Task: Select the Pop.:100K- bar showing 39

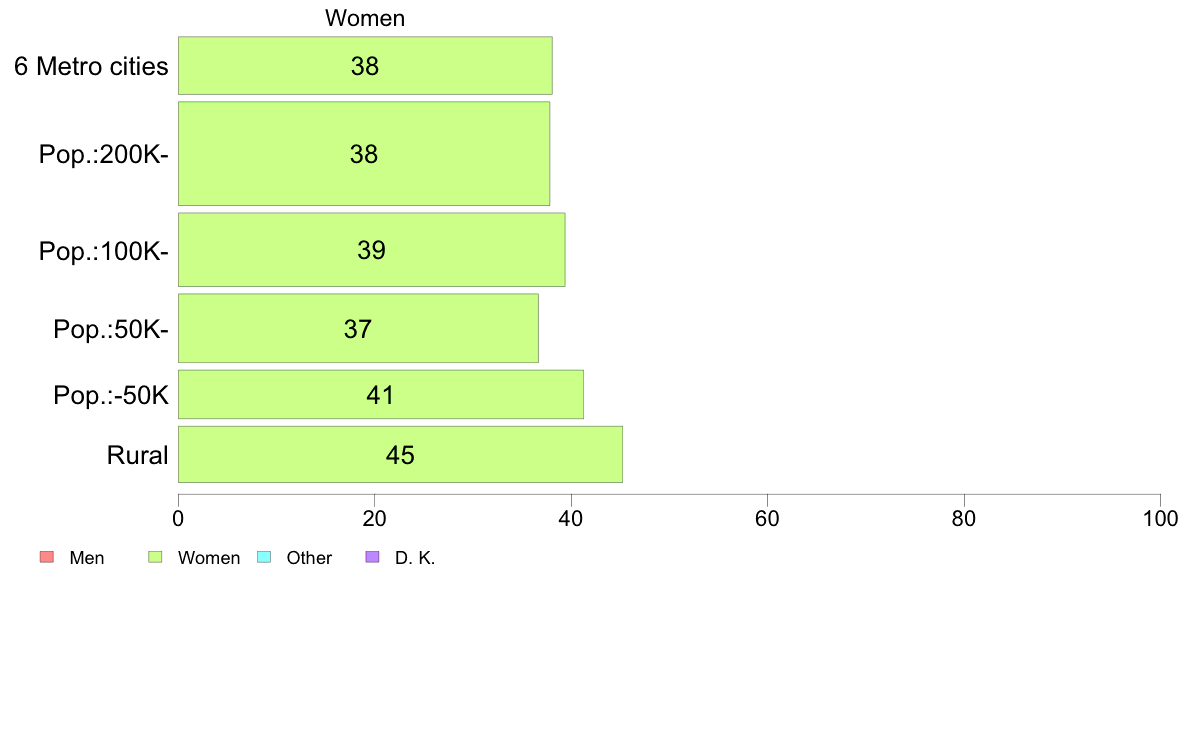Action: point(371,250)
